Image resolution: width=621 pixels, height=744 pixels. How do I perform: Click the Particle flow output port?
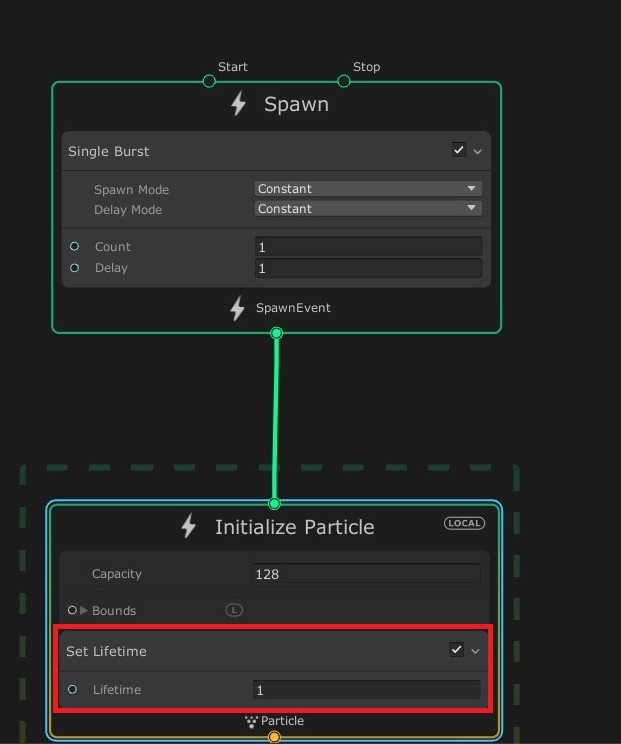coord(274,737)
